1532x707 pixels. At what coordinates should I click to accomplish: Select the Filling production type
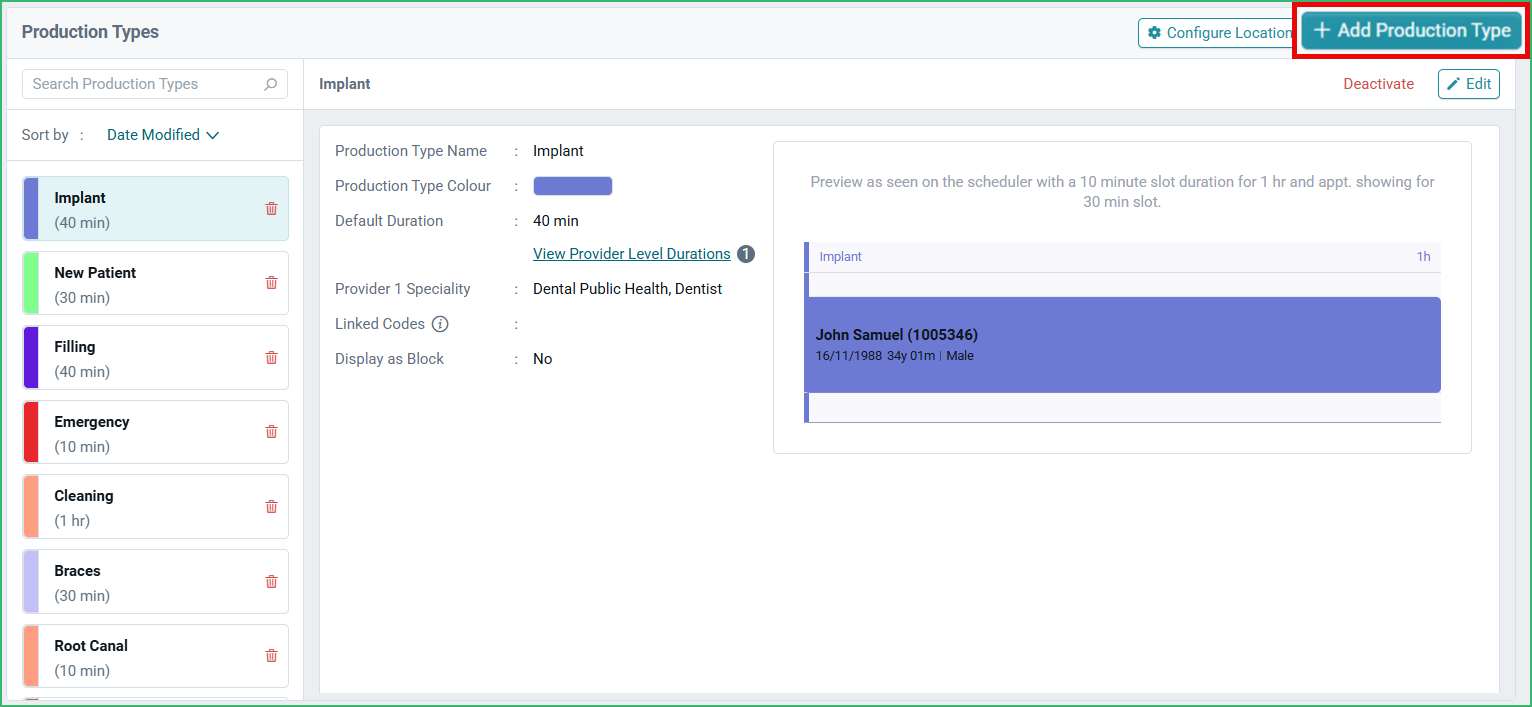click(155, 358)
